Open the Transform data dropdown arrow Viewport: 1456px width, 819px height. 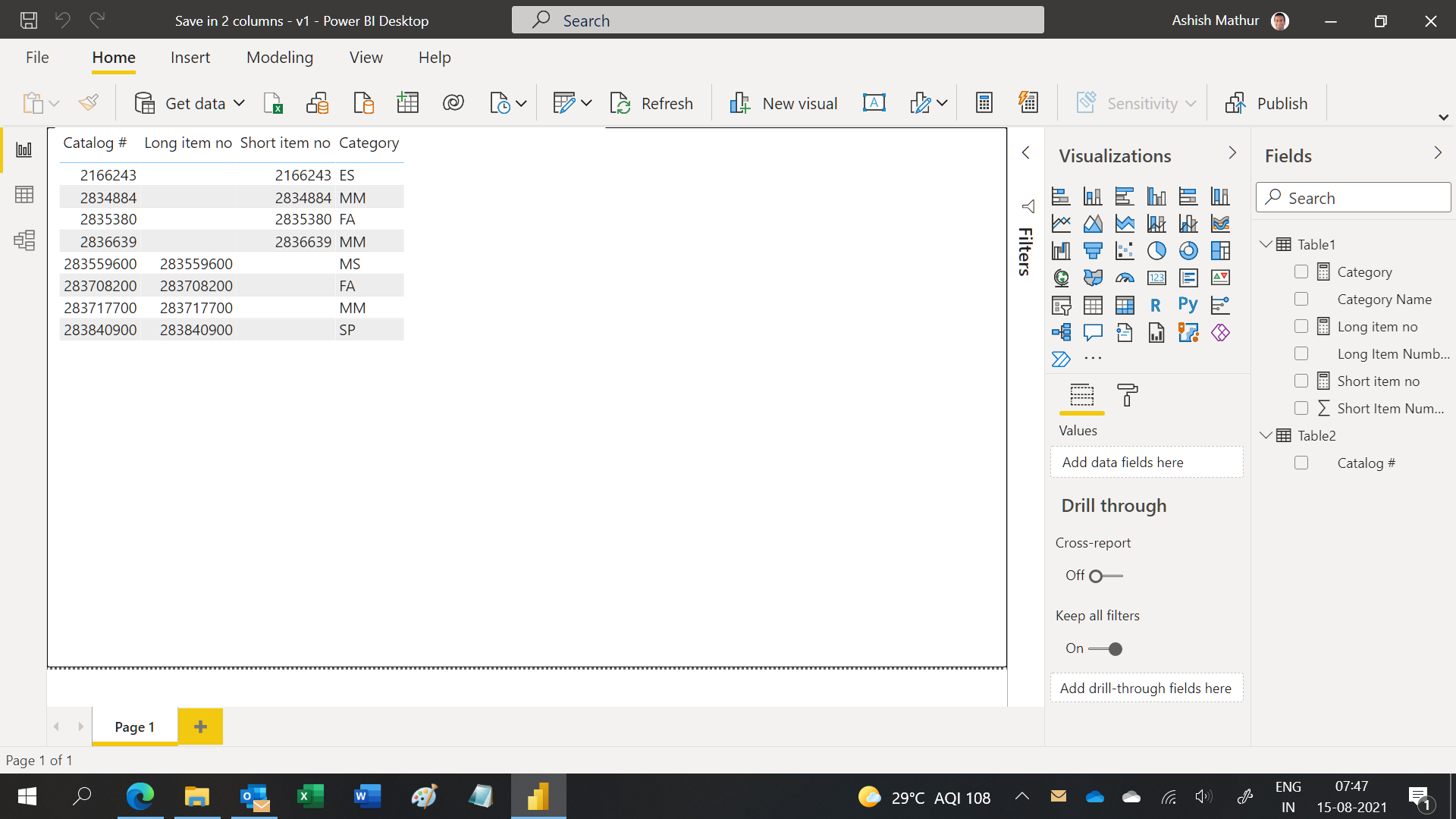[586, 103]
